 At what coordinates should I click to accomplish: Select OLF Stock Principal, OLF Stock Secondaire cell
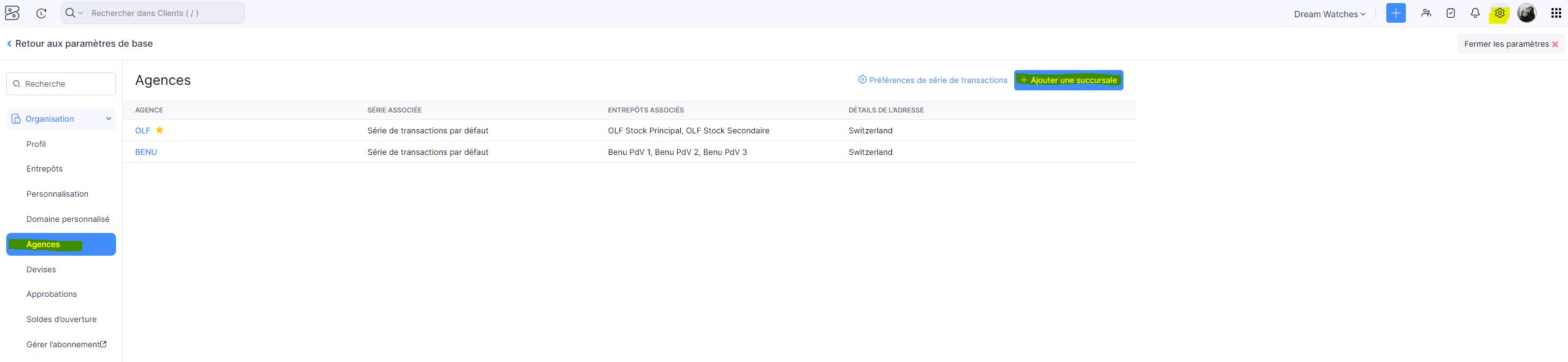click(688, 130)
